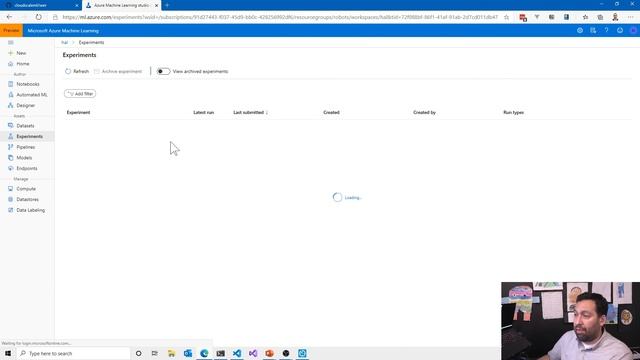Image resolution: width=640 pixels, height=360 pixels.
Task: Open feedback smiley icon
Action: [620, 31]
